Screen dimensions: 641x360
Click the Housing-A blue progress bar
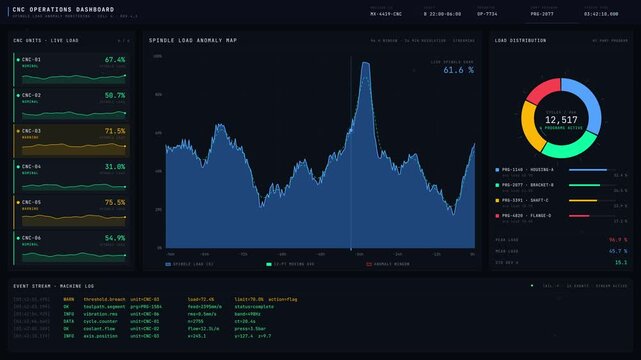(588, 170)
